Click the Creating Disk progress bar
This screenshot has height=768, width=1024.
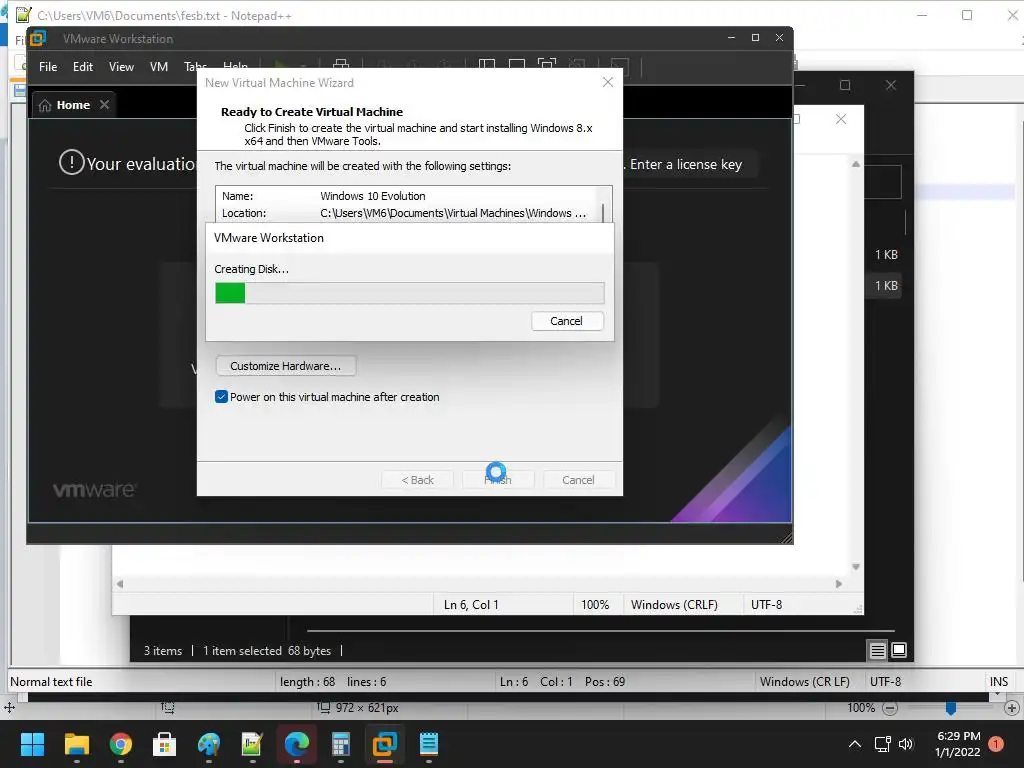[409, 293]
